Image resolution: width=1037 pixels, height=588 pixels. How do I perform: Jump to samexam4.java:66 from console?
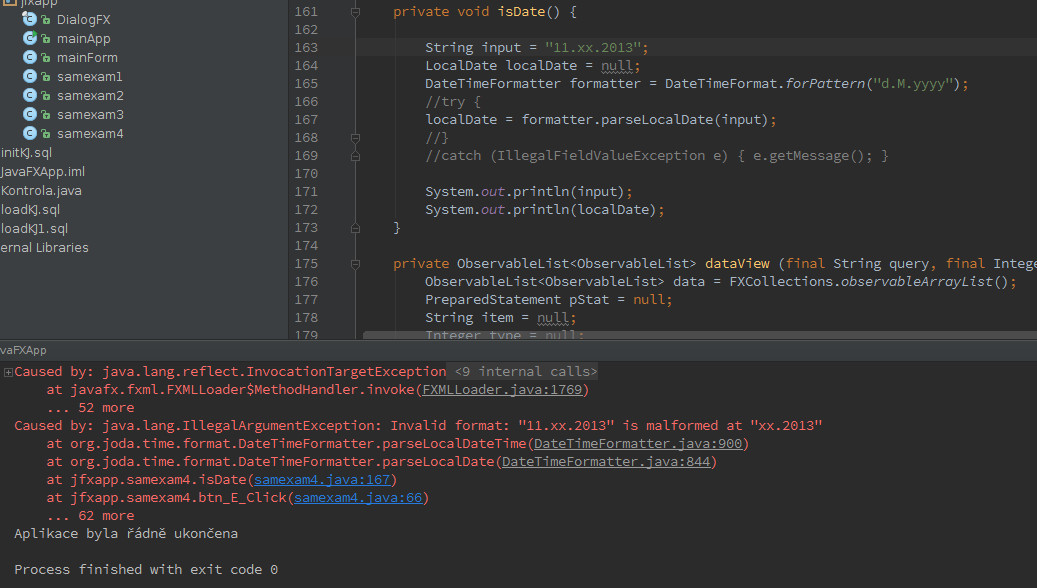click(357, 498)
